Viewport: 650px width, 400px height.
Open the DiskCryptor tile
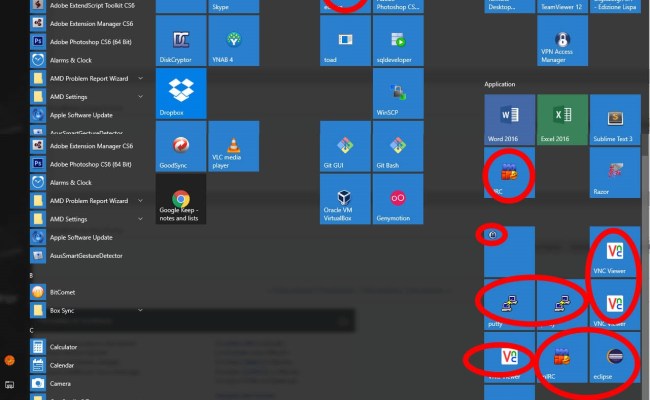pos(181,41)
